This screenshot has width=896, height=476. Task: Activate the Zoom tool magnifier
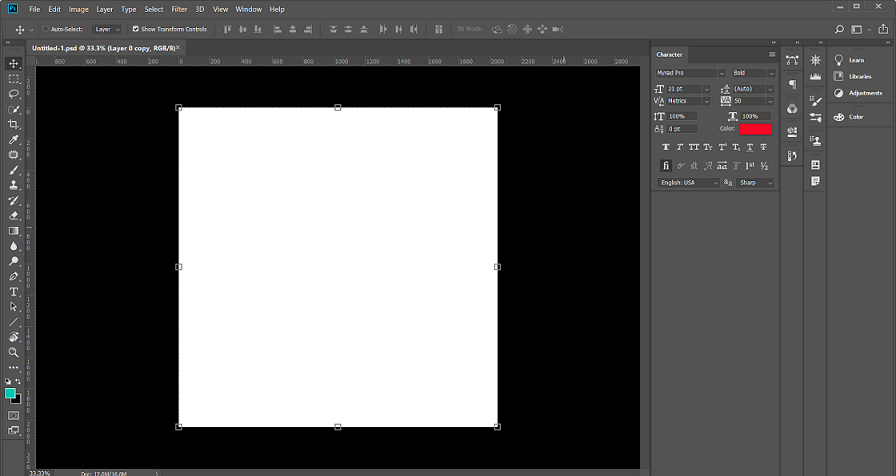pos(14,352)
